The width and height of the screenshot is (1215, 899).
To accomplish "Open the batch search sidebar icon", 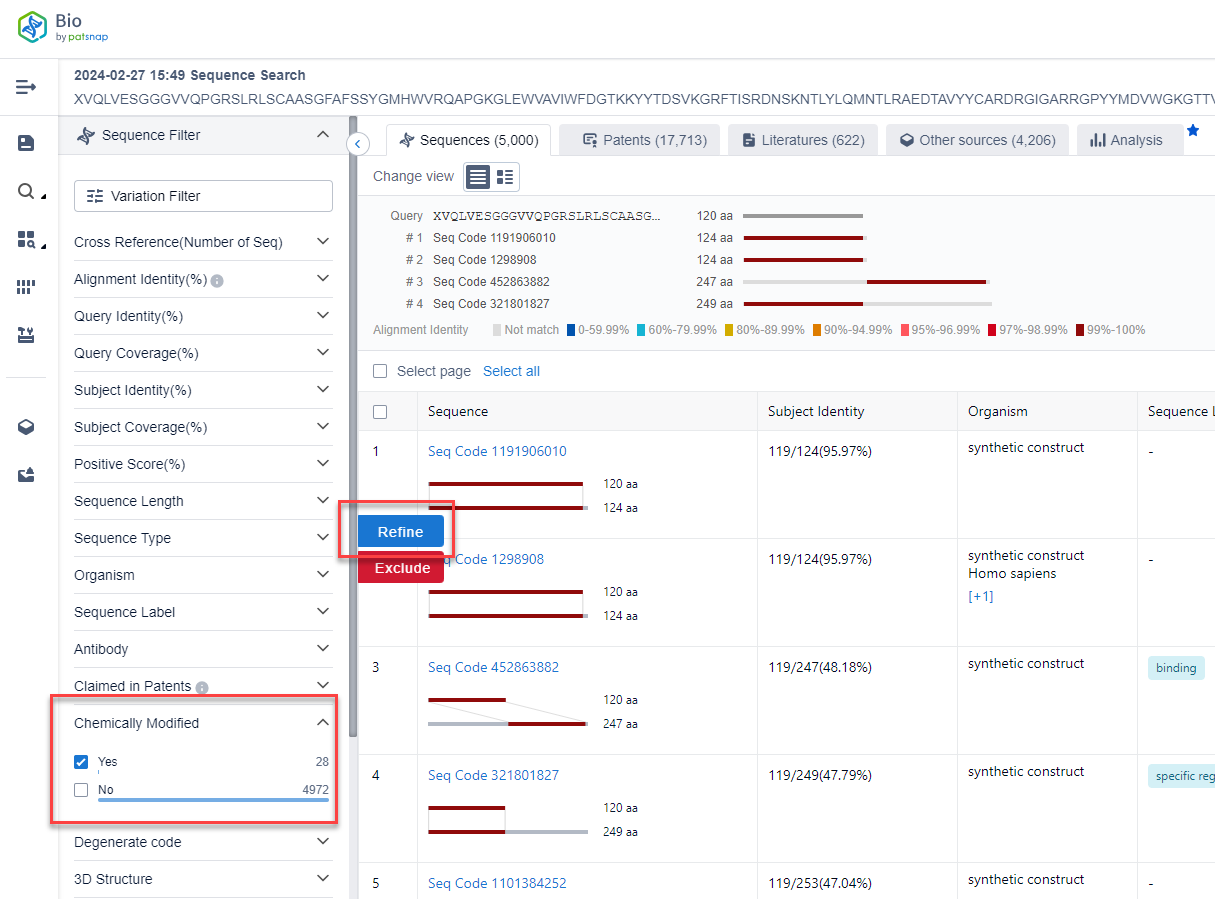I will 25,238.
